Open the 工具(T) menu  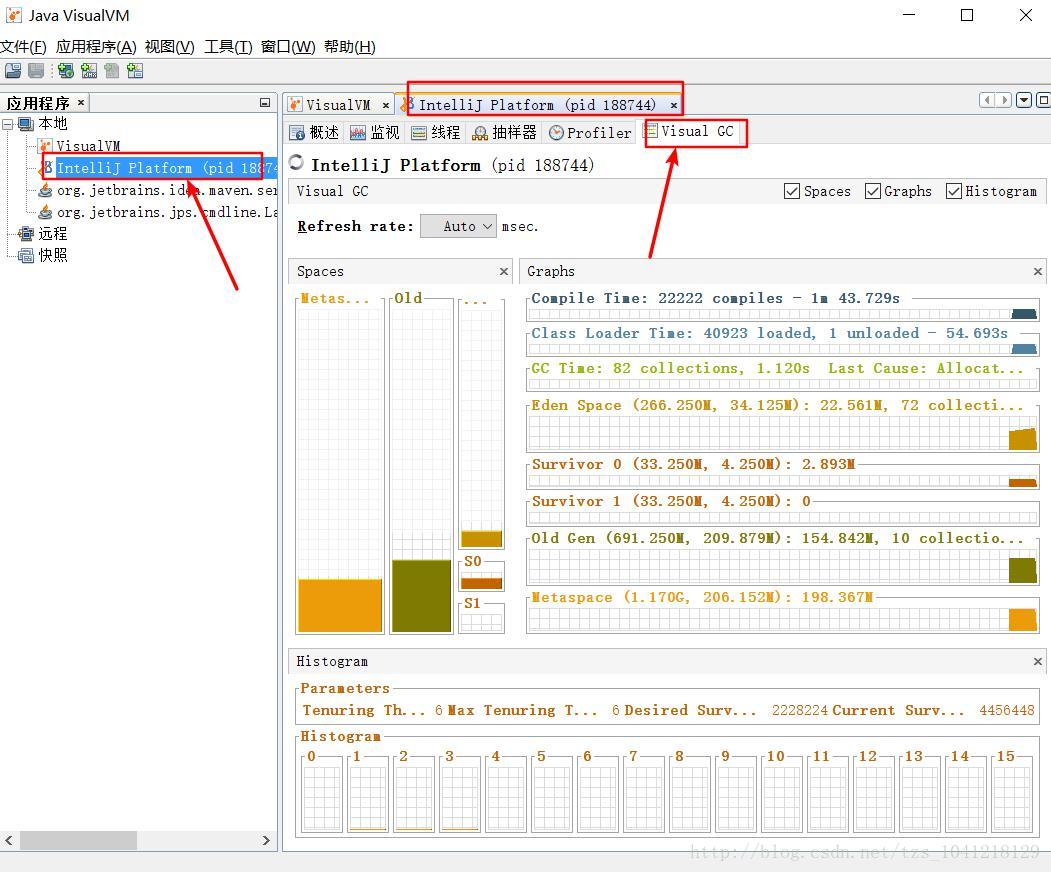click(x=229, y=47)
